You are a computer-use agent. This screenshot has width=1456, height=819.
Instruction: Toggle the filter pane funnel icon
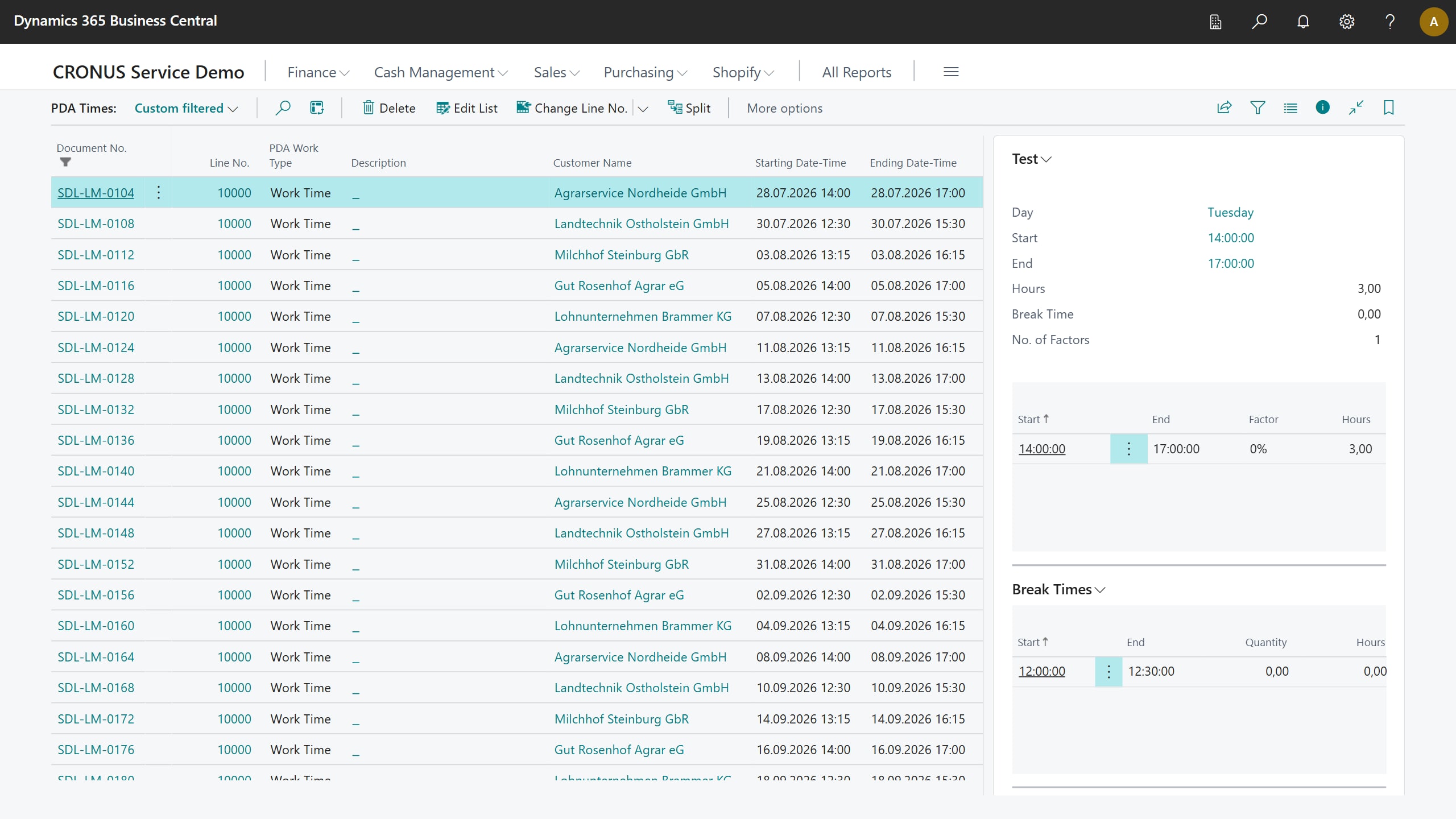[x=1258, y=107]
